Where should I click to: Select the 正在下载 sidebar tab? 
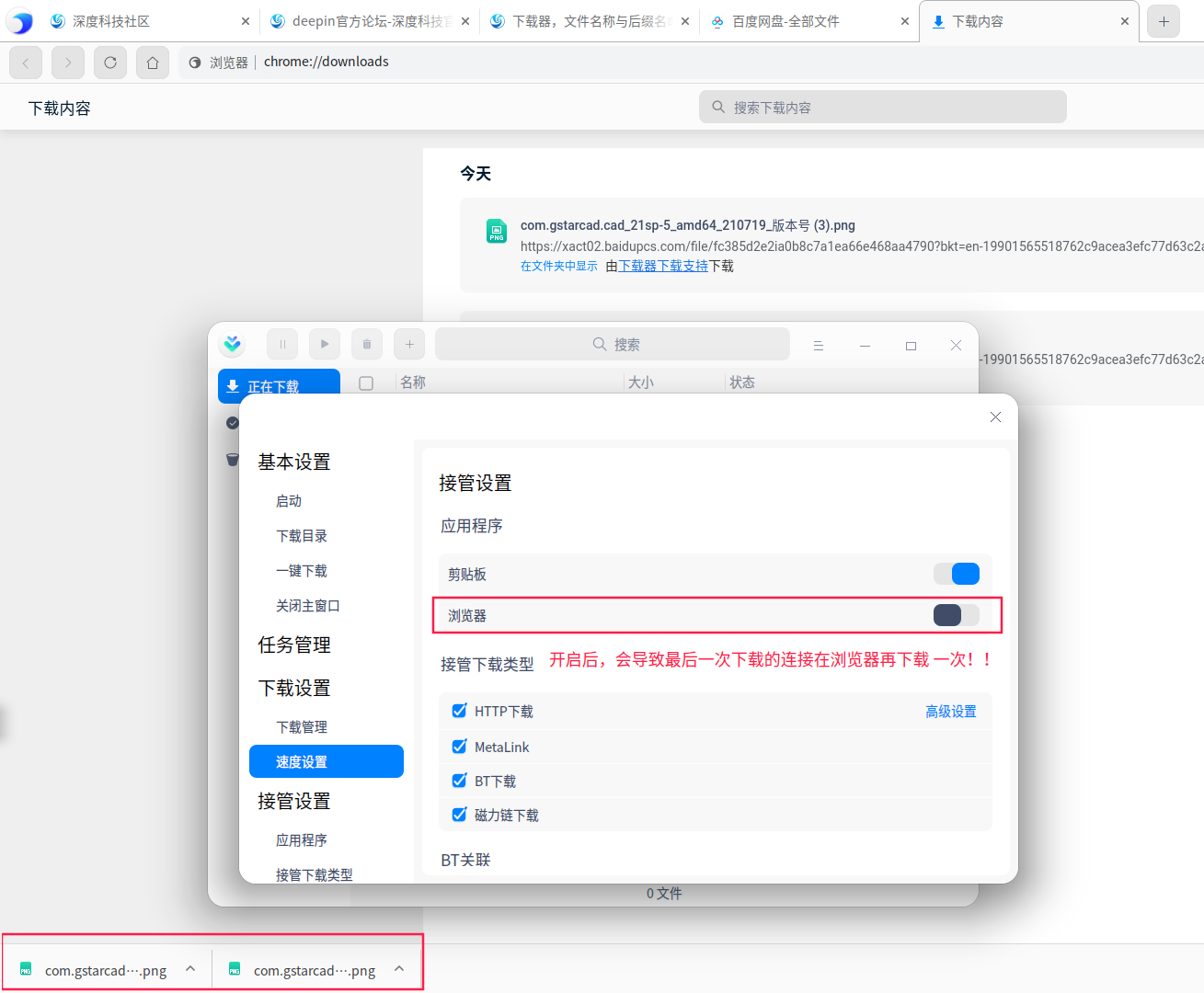click(x=279, y=386)
